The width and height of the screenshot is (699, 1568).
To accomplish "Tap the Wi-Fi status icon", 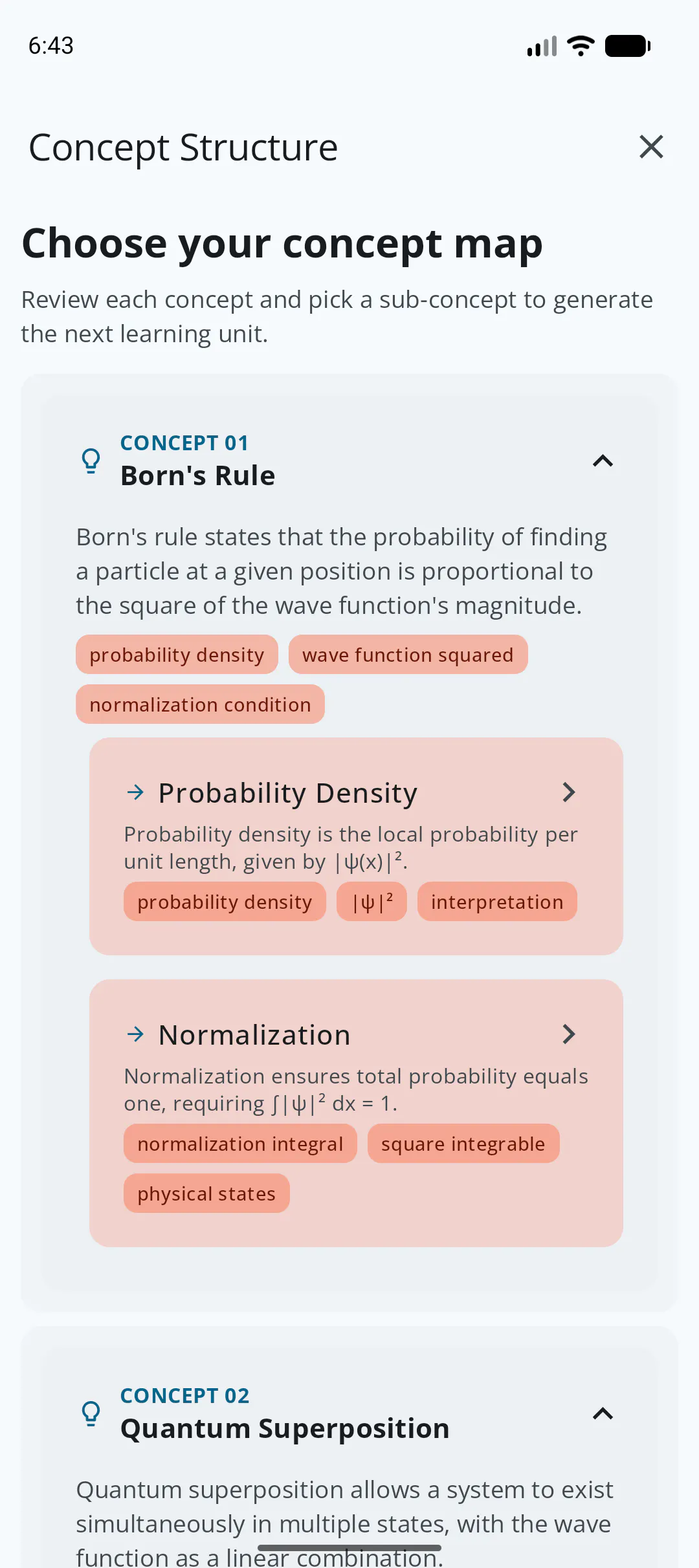I will coord(581,46).
